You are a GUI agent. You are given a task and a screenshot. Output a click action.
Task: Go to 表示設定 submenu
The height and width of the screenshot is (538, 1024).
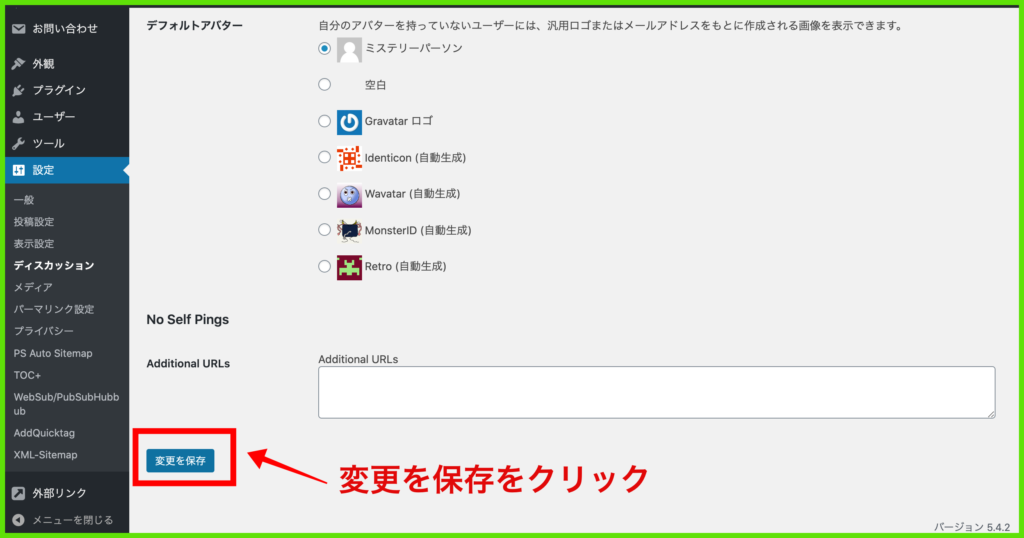coord(34,244)
